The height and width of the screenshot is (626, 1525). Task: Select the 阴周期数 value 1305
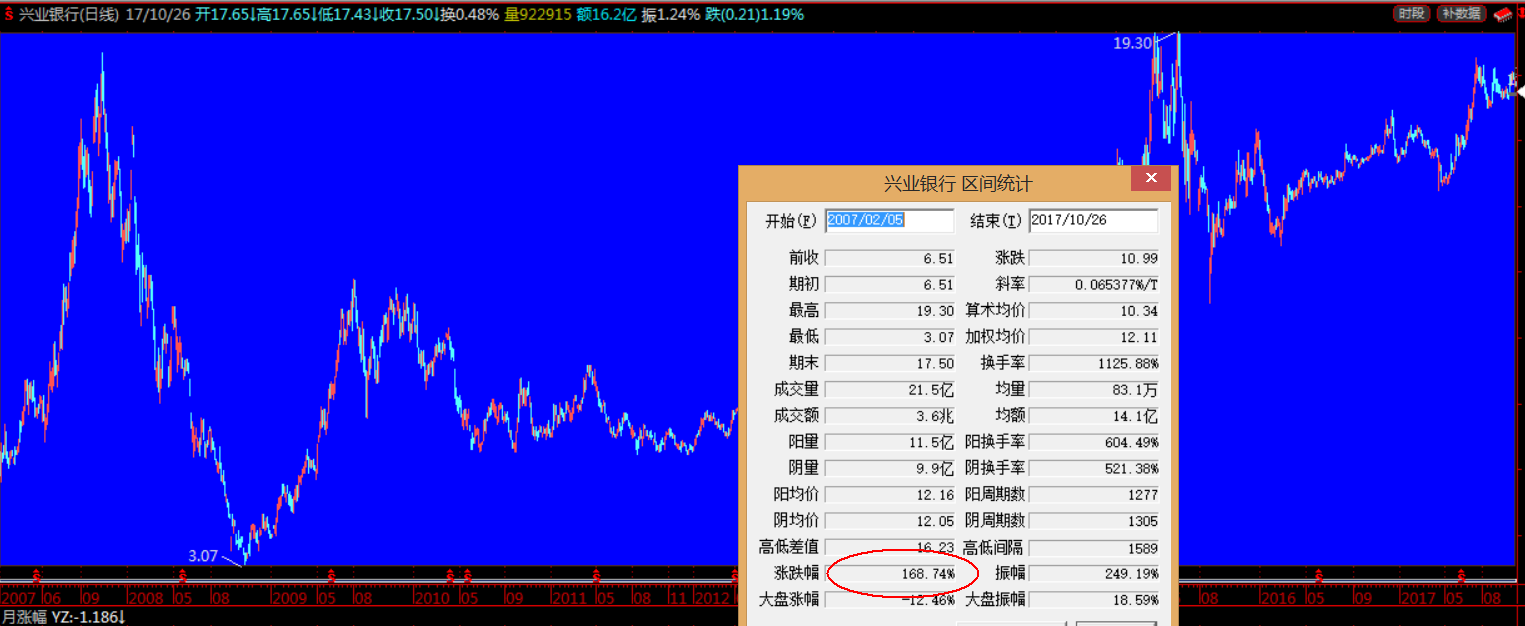click(1094, 521)
